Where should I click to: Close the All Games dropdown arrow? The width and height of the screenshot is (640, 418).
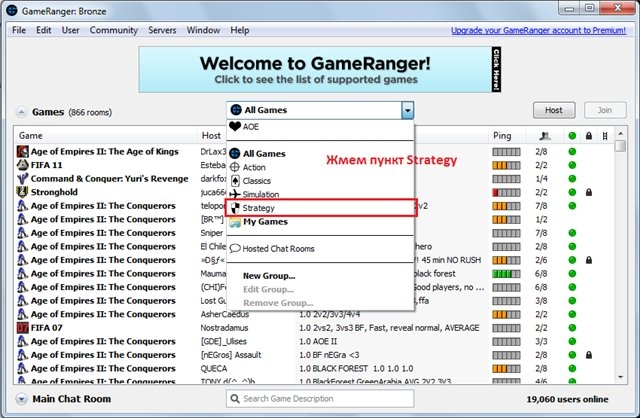pos(407,109)
